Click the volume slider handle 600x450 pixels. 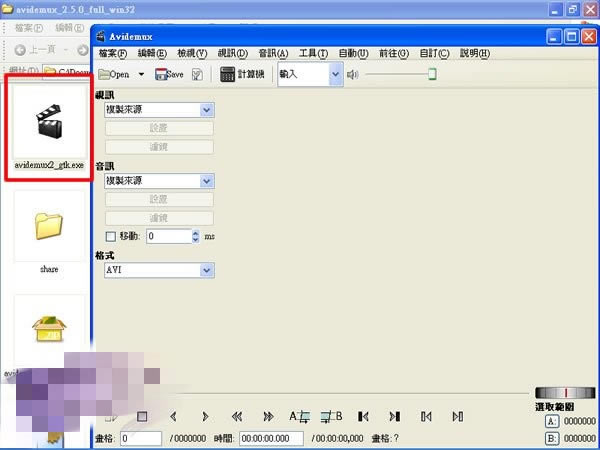(x=432, y=74)
